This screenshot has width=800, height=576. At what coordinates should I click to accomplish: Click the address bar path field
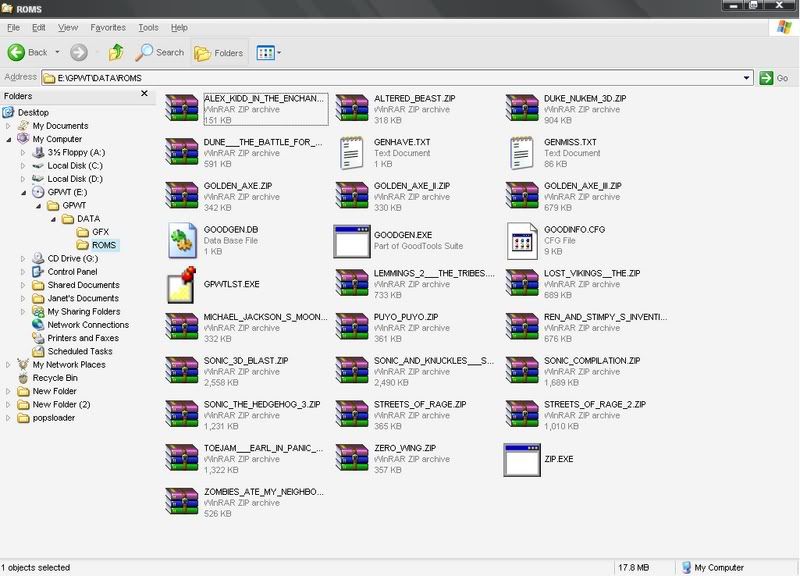(392, 78)
